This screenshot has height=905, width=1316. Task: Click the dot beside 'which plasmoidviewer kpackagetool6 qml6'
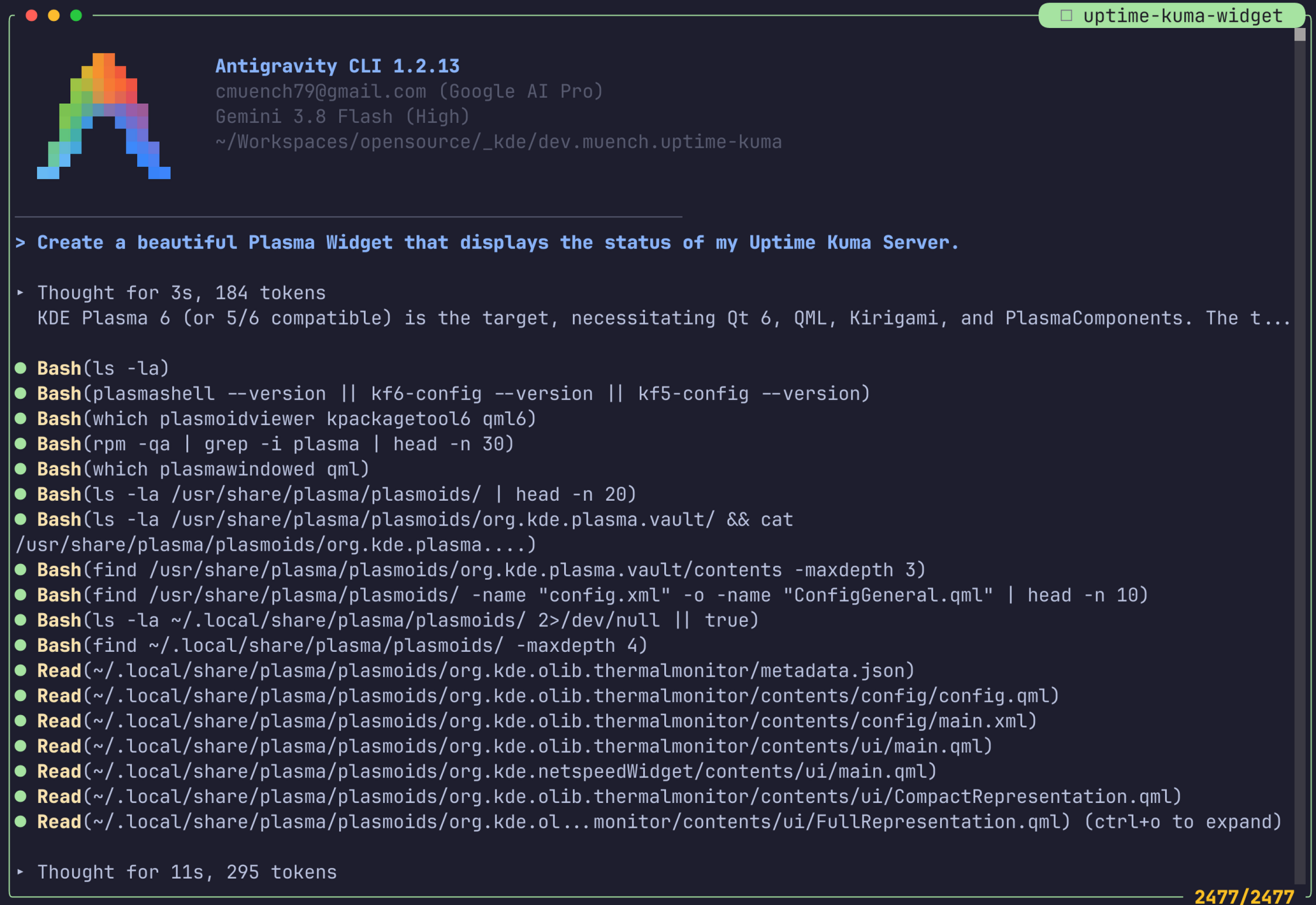pos(21,418)
